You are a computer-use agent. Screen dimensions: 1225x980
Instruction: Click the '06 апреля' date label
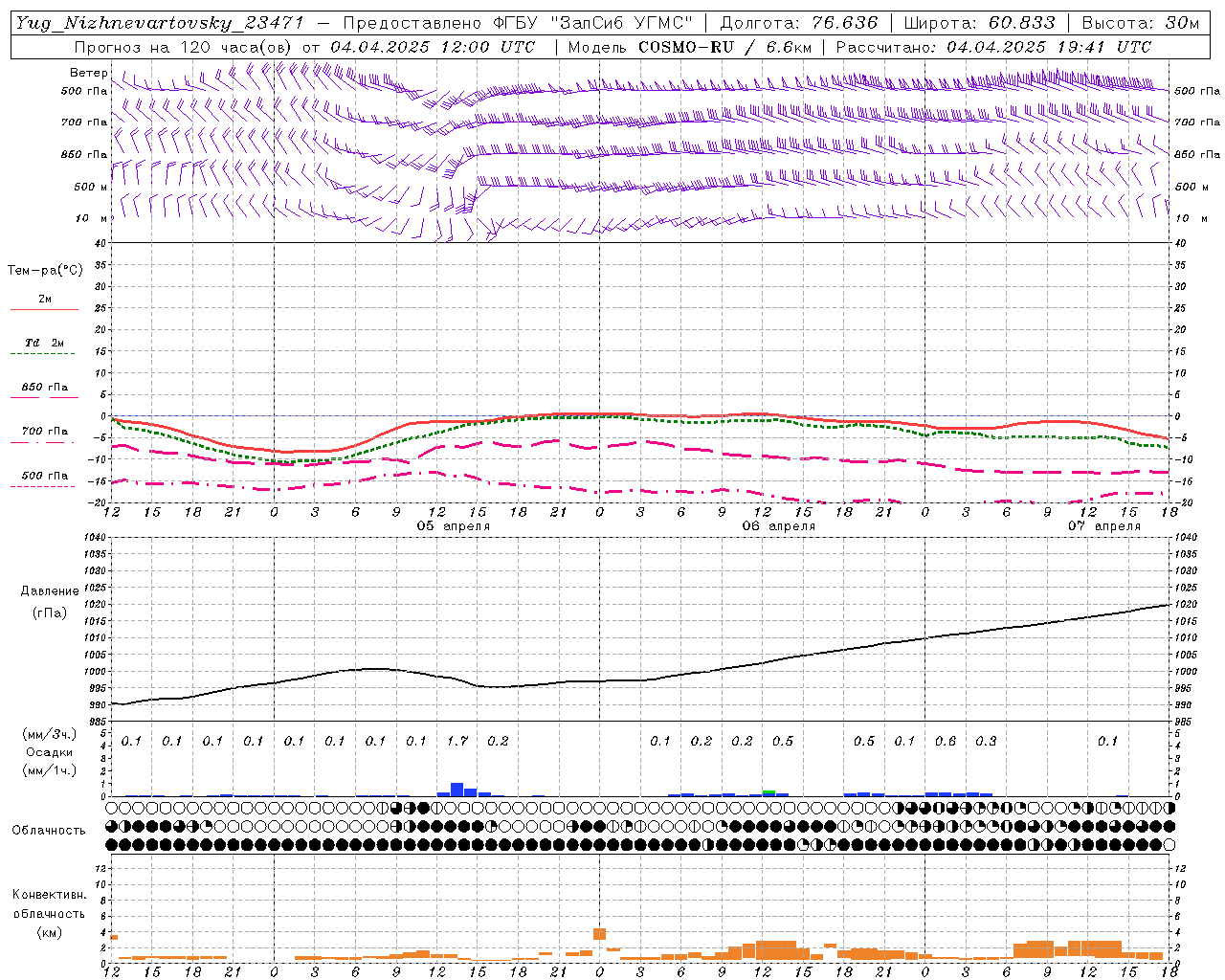(x=779, y=526)
